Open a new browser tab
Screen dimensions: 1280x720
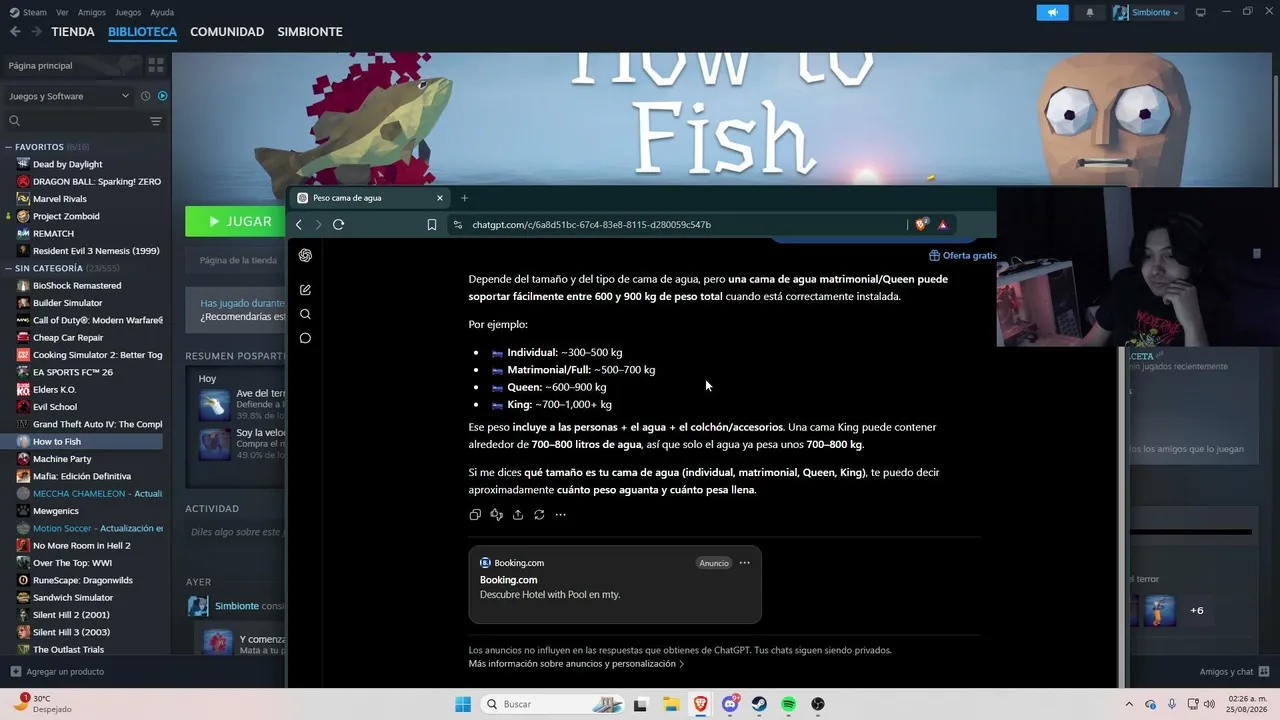pyautogui.click(x=464, y=198)
